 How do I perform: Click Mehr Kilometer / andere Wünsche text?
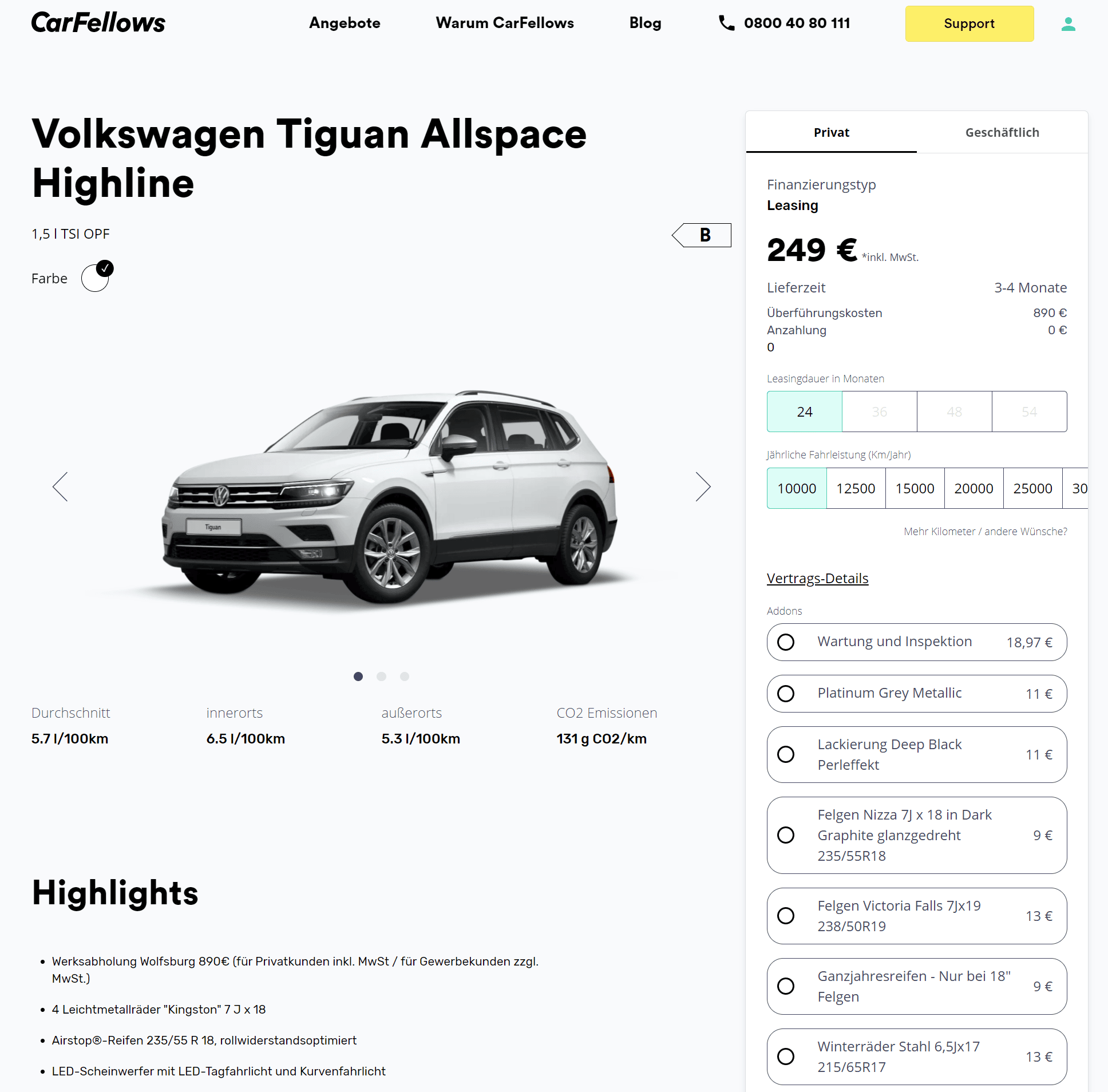(986, 531)
